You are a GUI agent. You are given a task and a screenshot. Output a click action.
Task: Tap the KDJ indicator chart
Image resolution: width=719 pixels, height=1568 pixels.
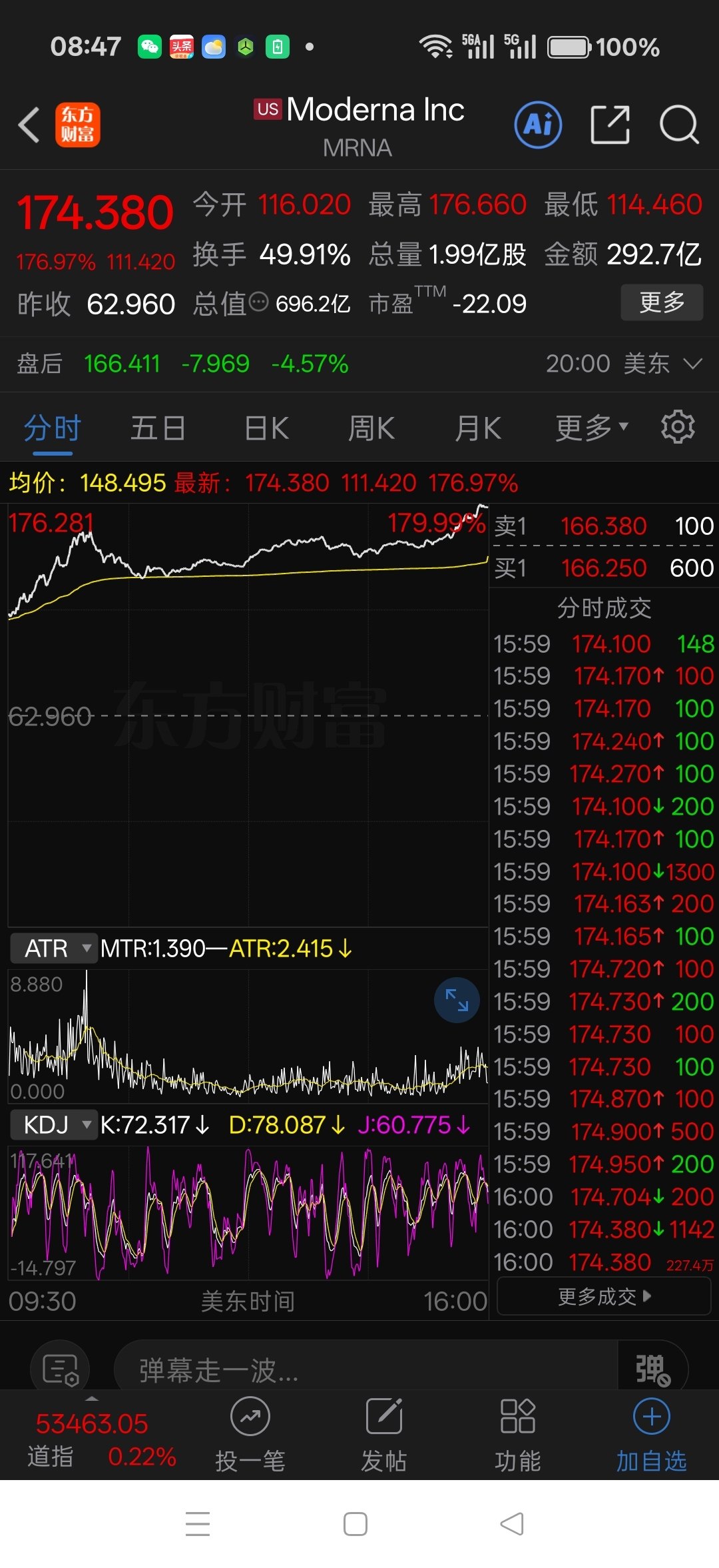pos(248,1214)
